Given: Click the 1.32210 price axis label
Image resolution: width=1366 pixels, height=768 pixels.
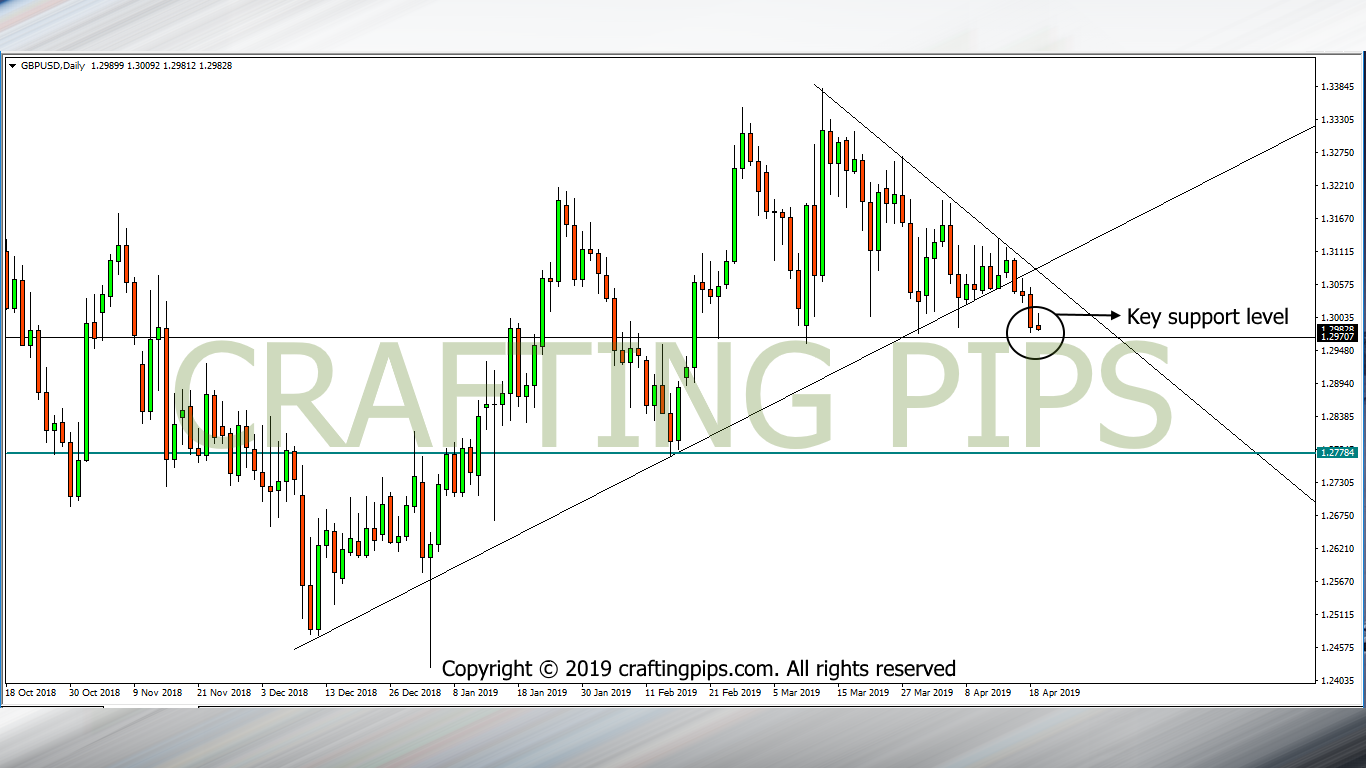Looking at the screenshot, I should (x=1338, y=186).
